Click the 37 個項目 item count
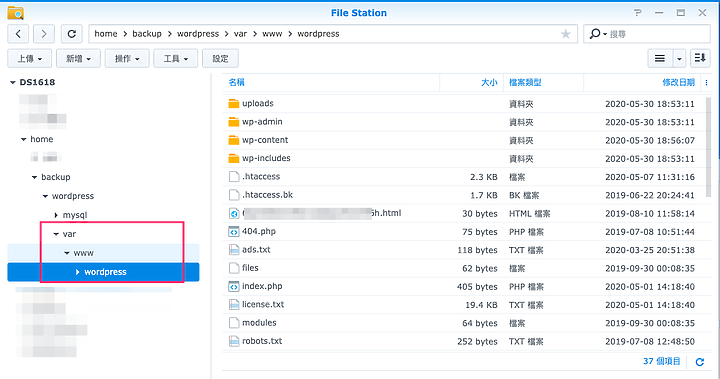The height and width of the screenshot is (379, 720). click(x=662, y=362)
